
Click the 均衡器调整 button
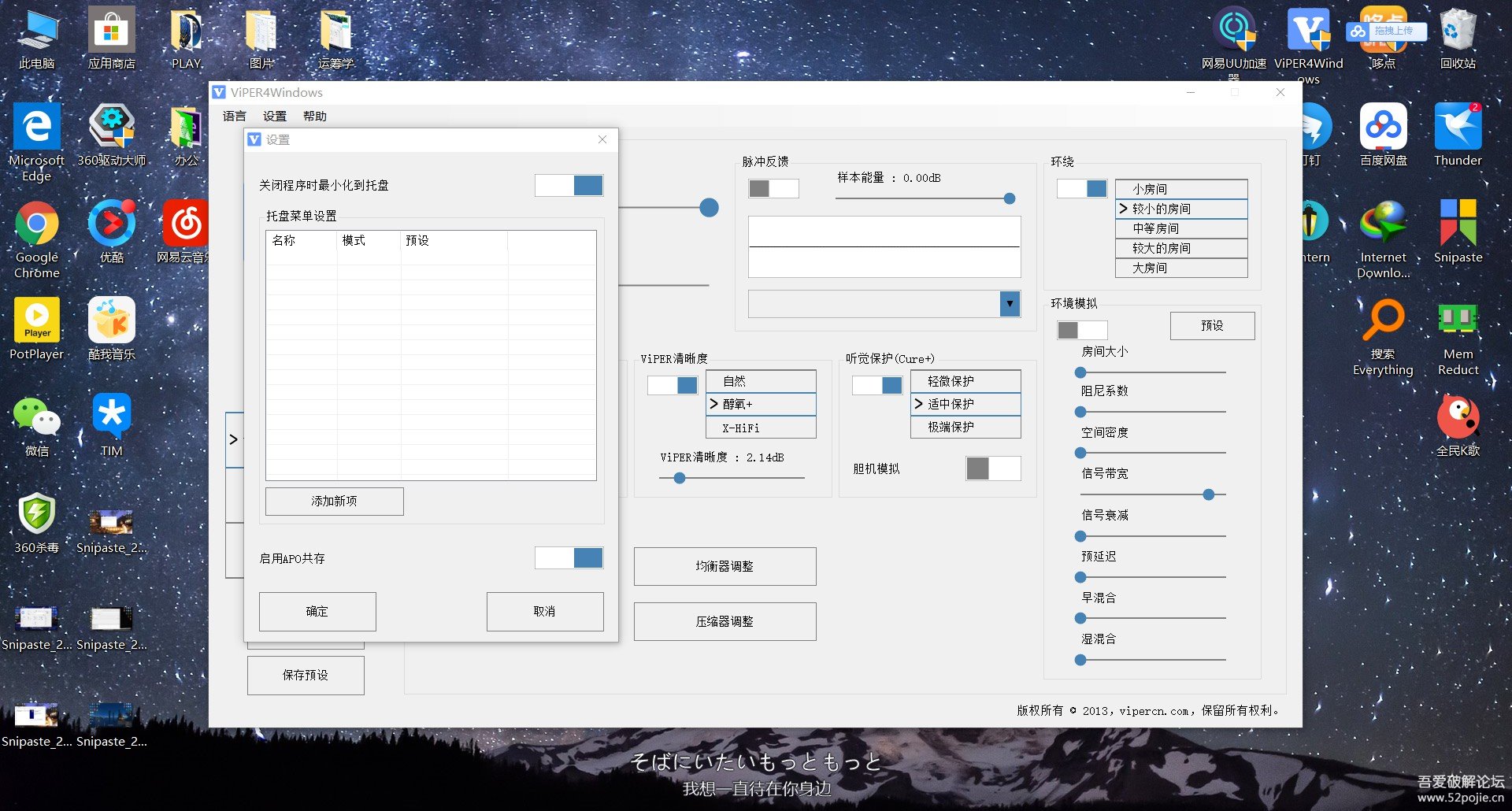pos(724,566)
